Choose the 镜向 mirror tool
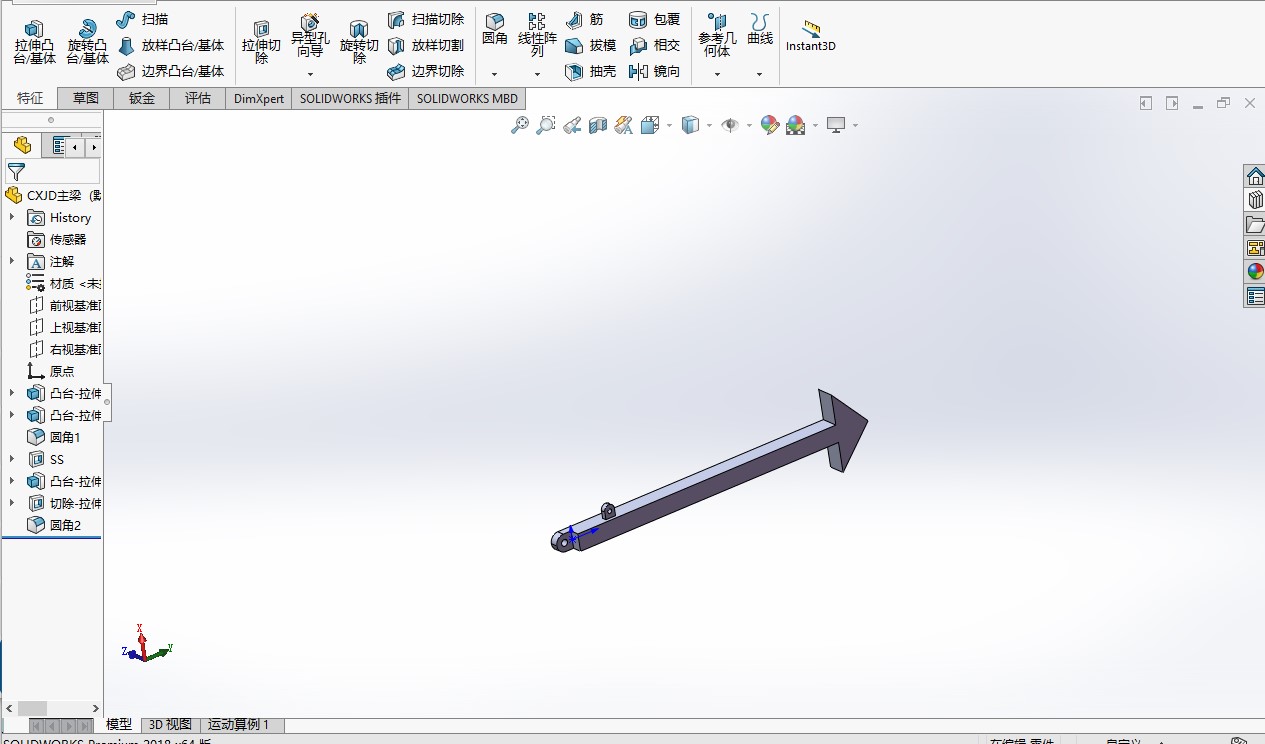1265x744 pixels. [x=654, y=71]
